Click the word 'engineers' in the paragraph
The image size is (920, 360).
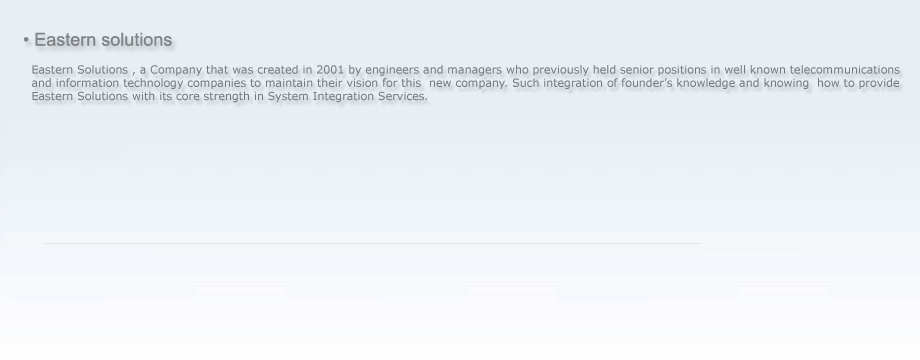point(392,69)
